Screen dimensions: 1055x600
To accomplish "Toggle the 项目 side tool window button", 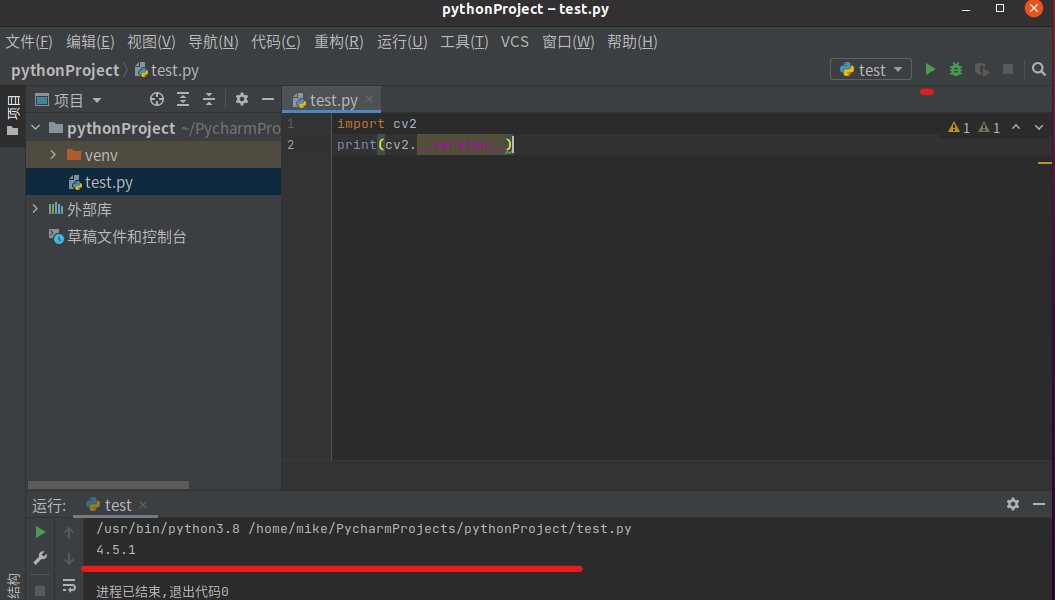I will coord(13,114).
